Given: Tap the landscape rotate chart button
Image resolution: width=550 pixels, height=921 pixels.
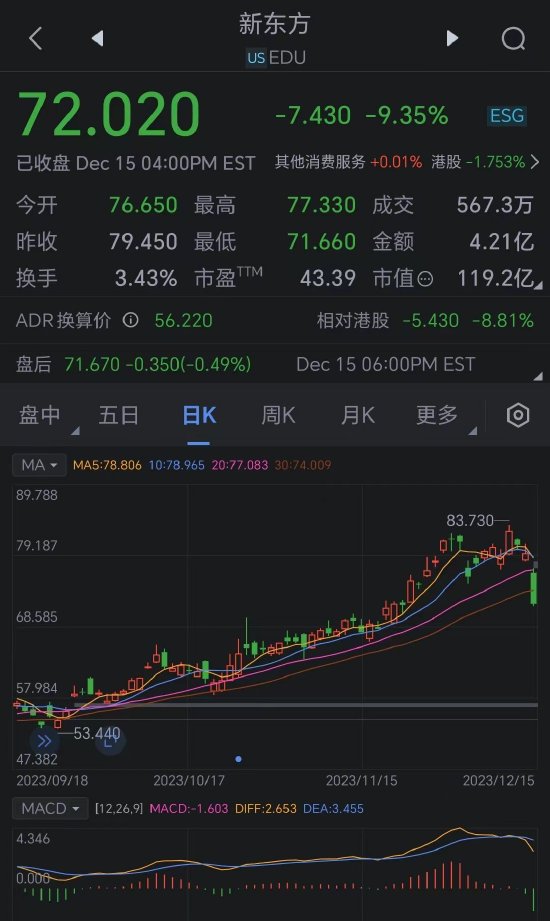Looking at the screenshot, I should (x=110, y=741).
